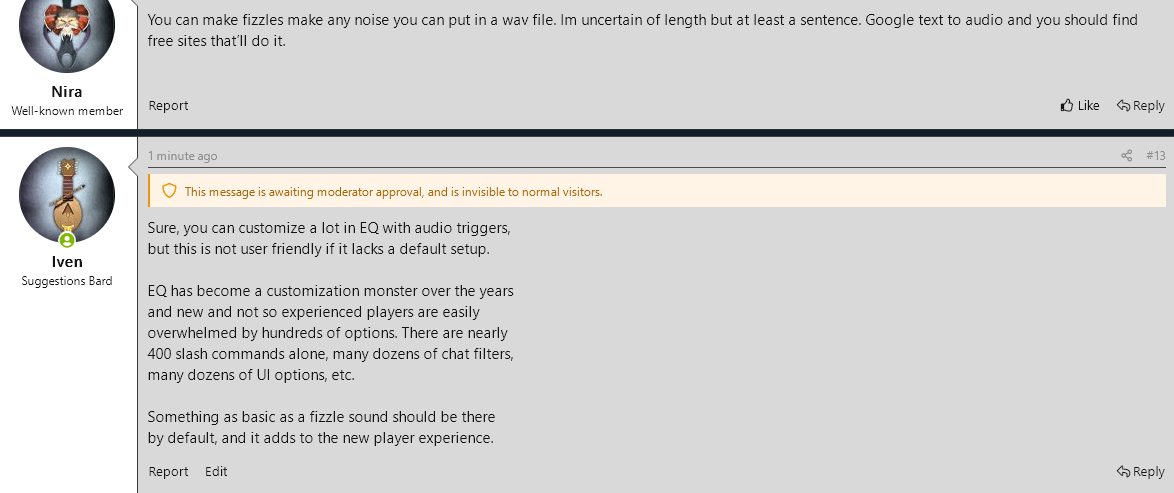Click the green online status badge on Iven's avatar

tap(67, 240)
